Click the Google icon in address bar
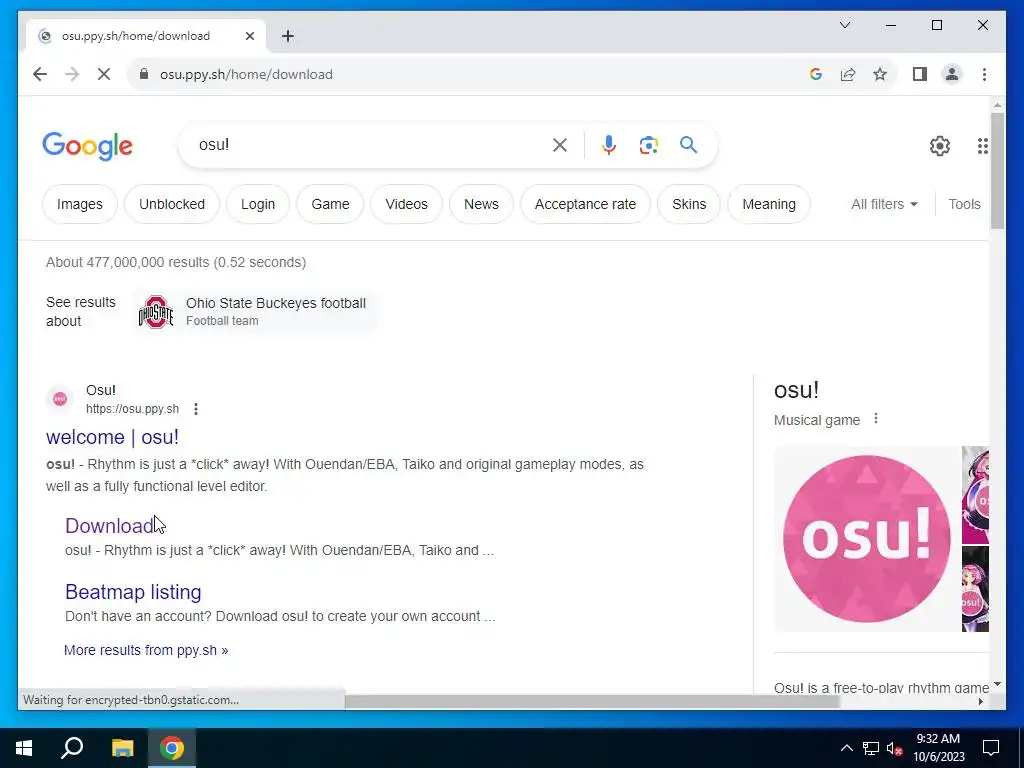The image size is (1024, 768). pos(816,74)
